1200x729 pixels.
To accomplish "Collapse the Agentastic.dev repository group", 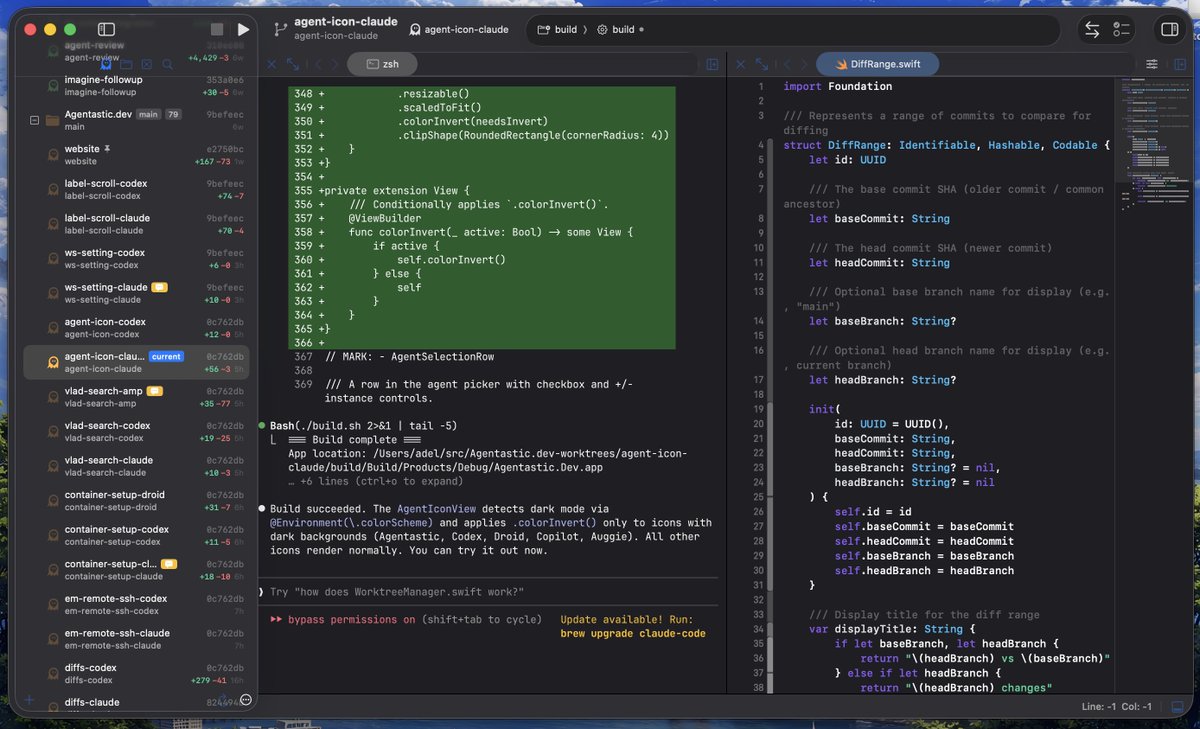I will [35, 120].
